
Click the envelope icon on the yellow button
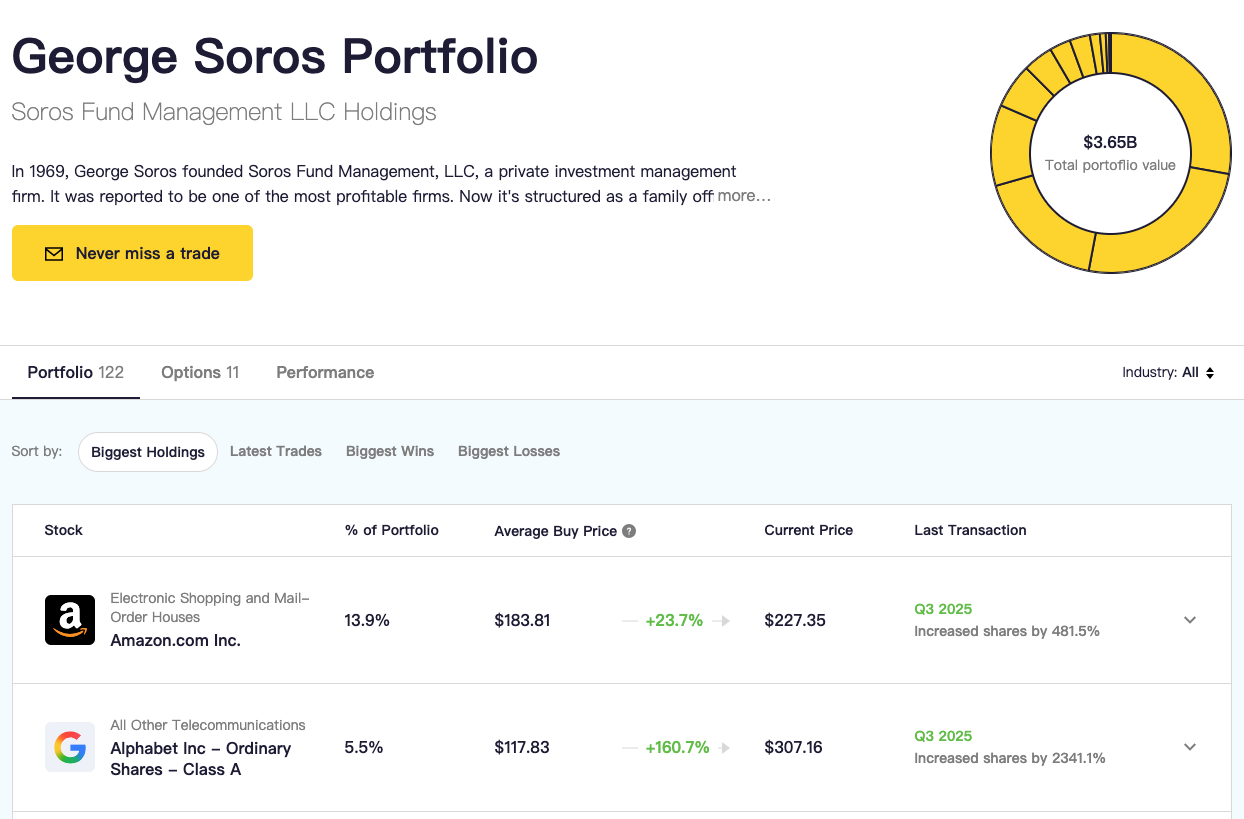pyautogui.click(x=54, y=254)
